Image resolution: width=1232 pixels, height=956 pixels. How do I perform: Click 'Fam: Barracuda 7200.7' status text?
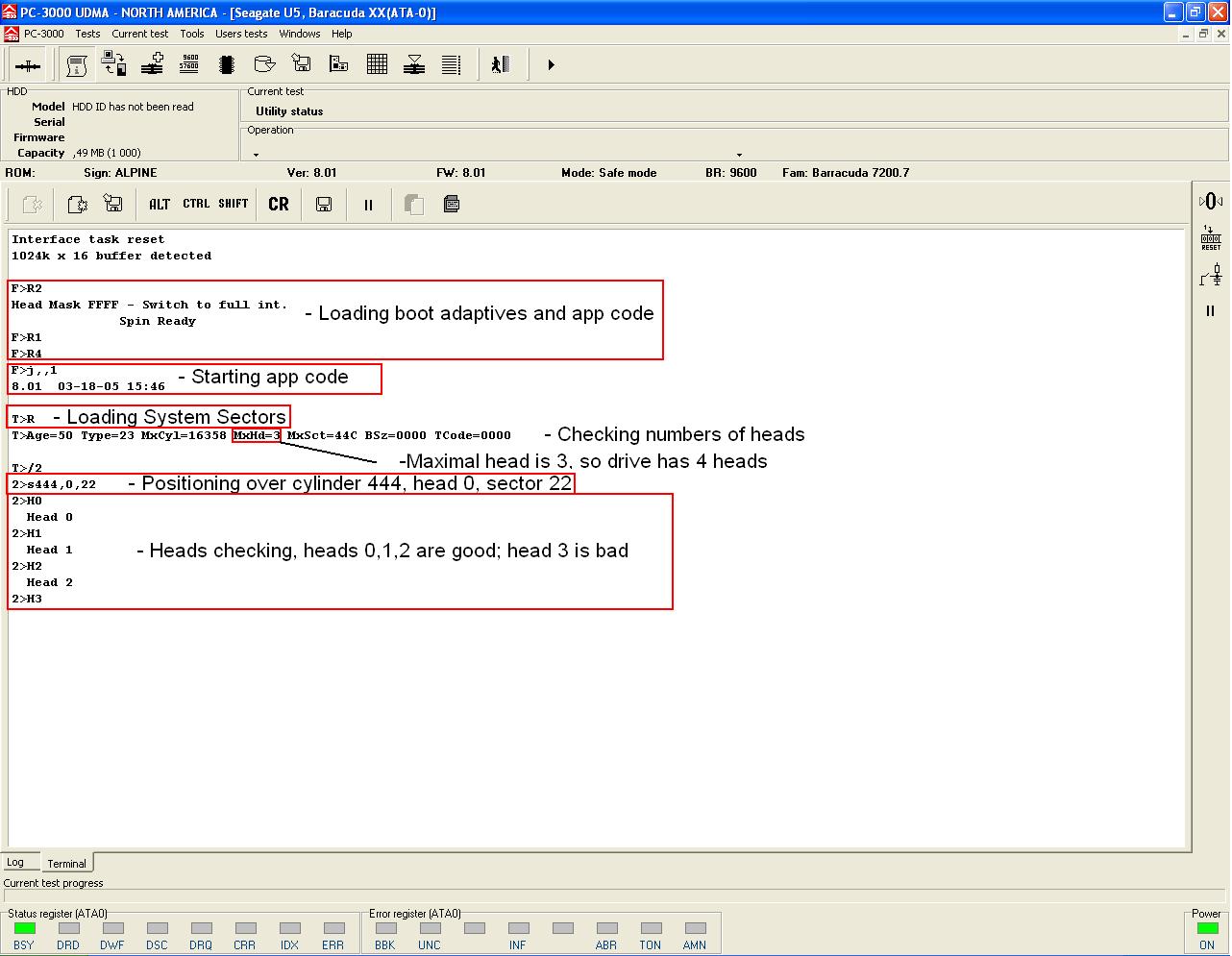pyautogui.click(x=846, y=173)
